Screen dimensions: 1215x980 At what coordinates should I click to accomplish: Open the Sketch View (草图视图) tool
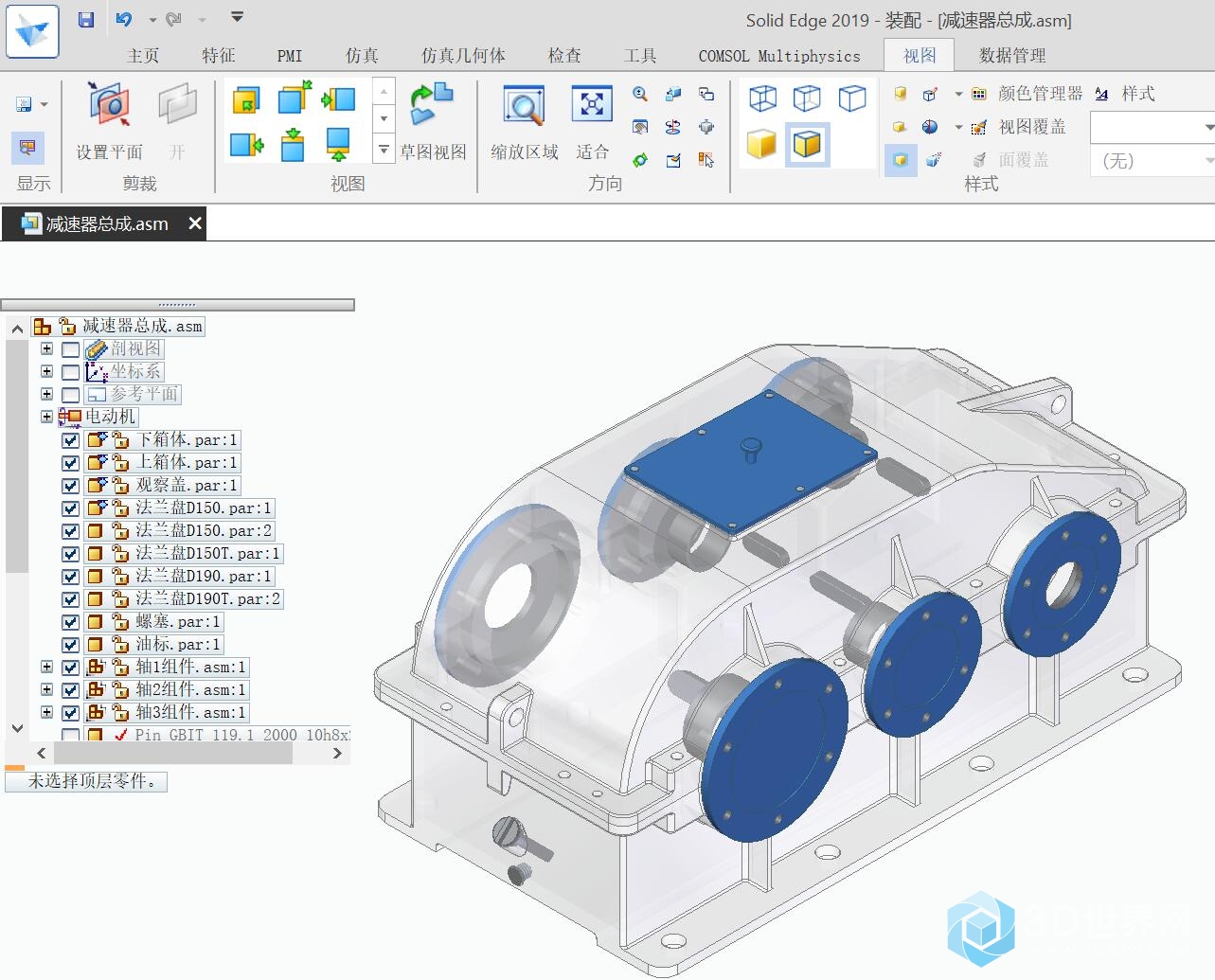pyautogui.click(x=433, y=121)
